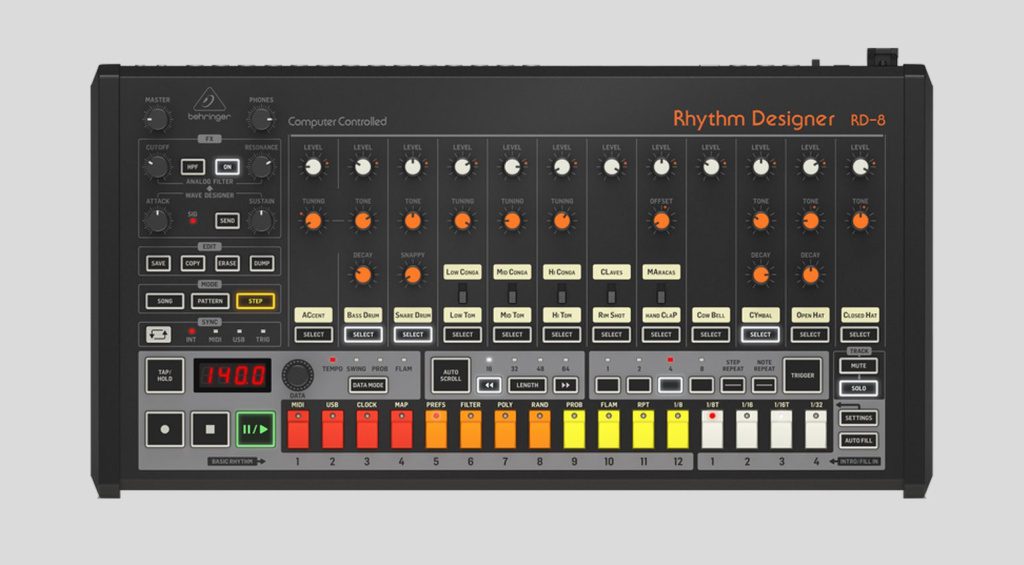Push the Note Repeat dash button
1024x565 pixels.
pyautogui.click(x=763, y=385)
